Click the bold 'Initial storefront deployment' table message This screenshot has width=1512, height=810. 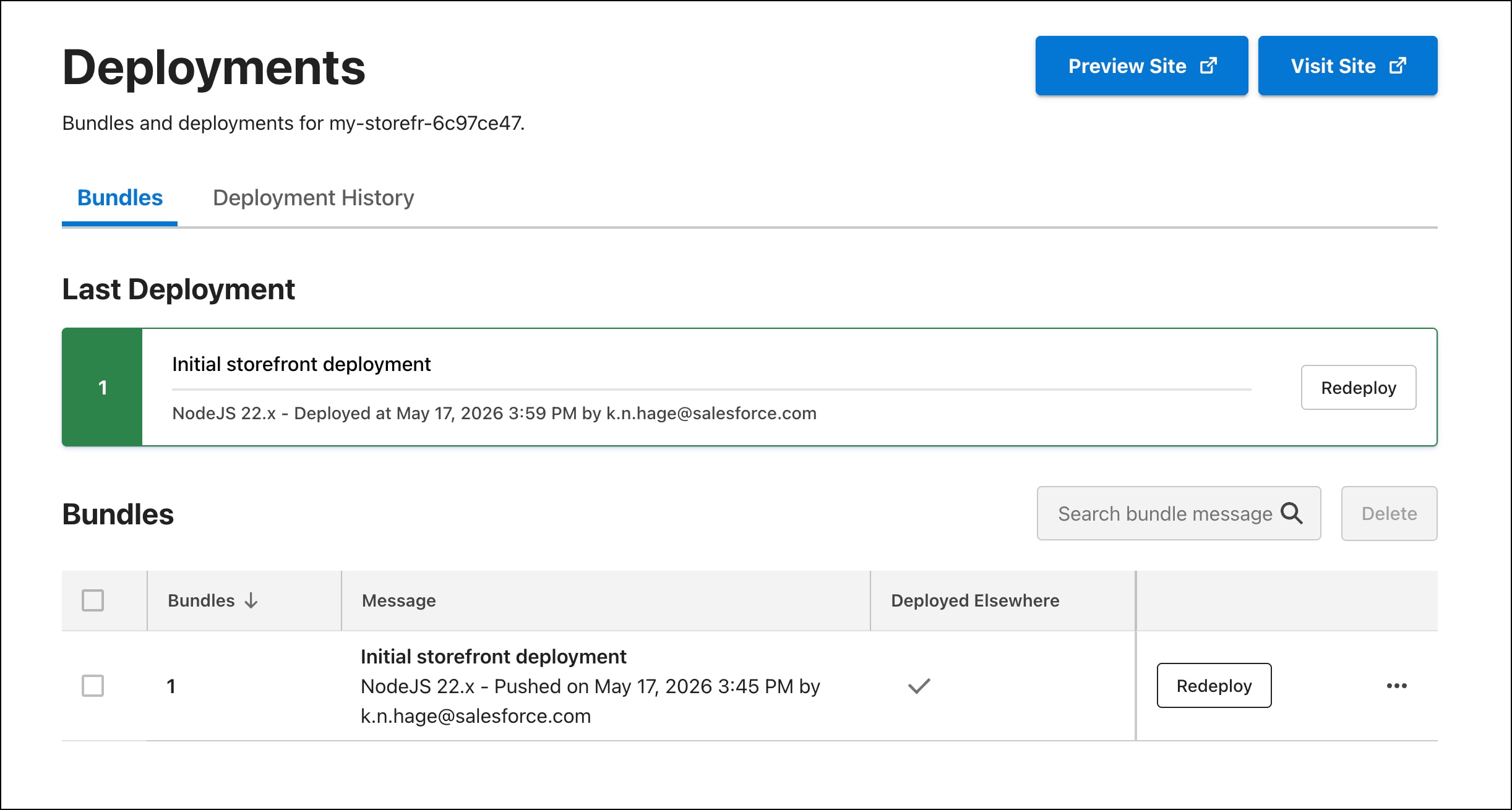click(494, 657)
